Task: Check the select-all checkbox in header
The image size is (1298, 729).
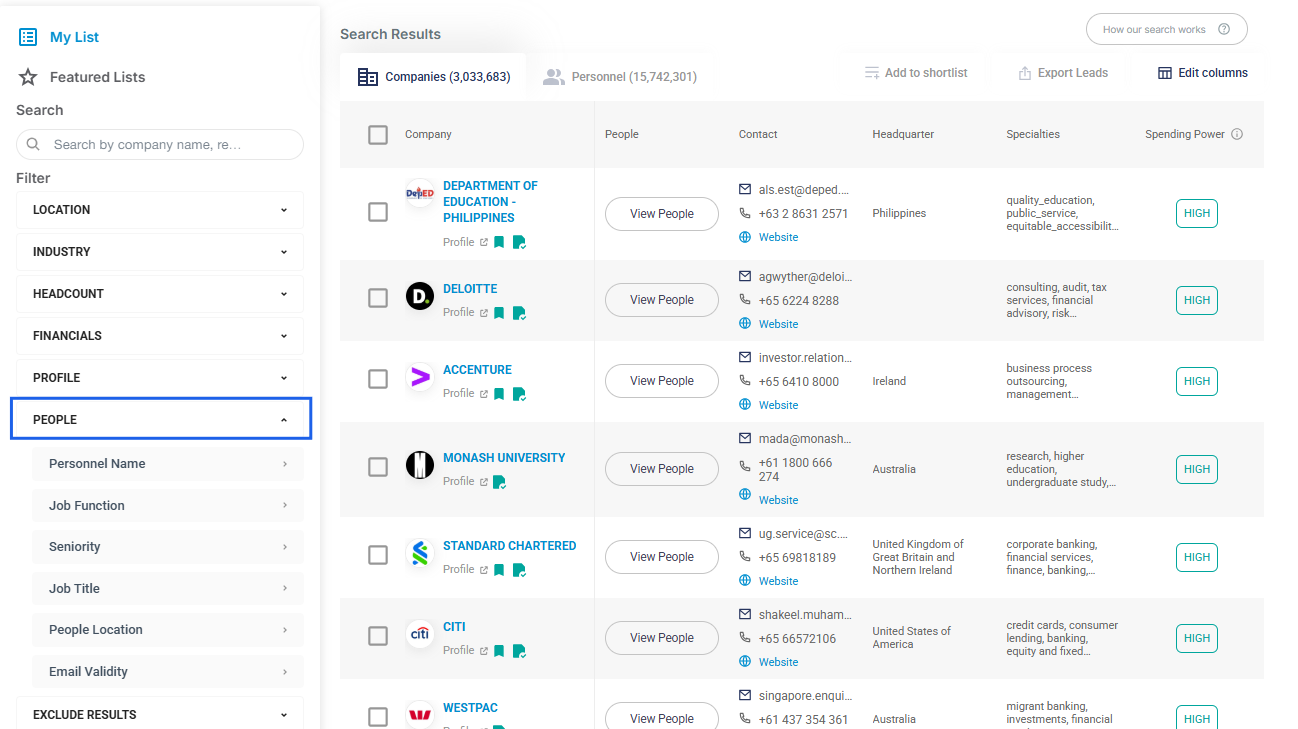Action: tap(378, 134)
